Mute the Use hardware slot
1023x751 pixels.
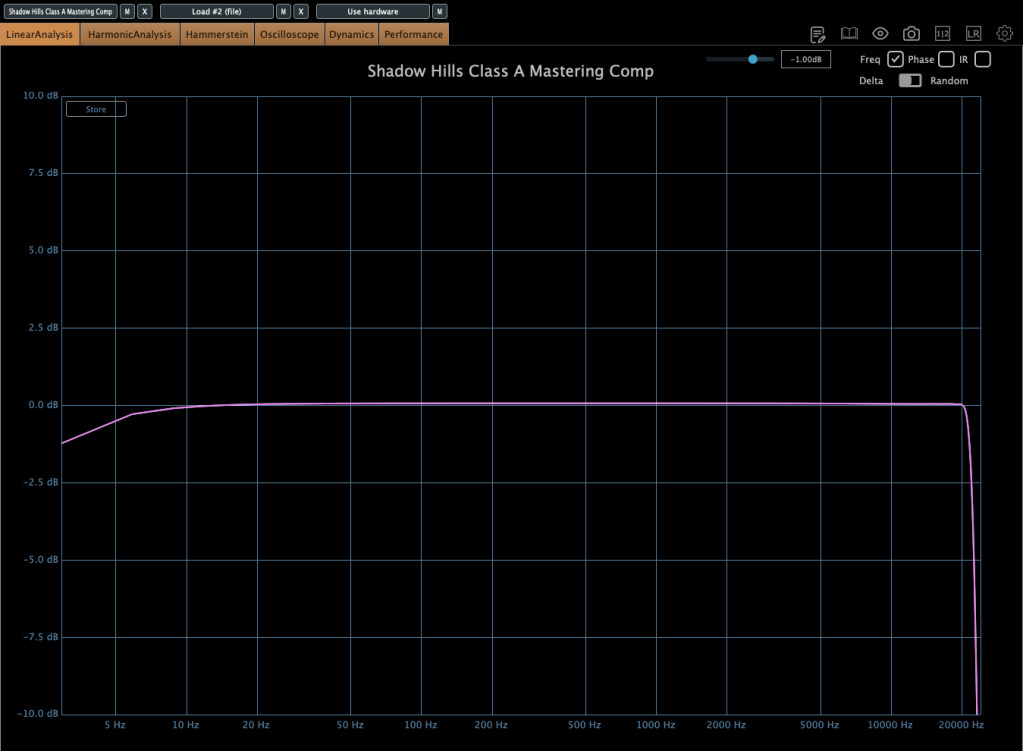tap(440, 12)
